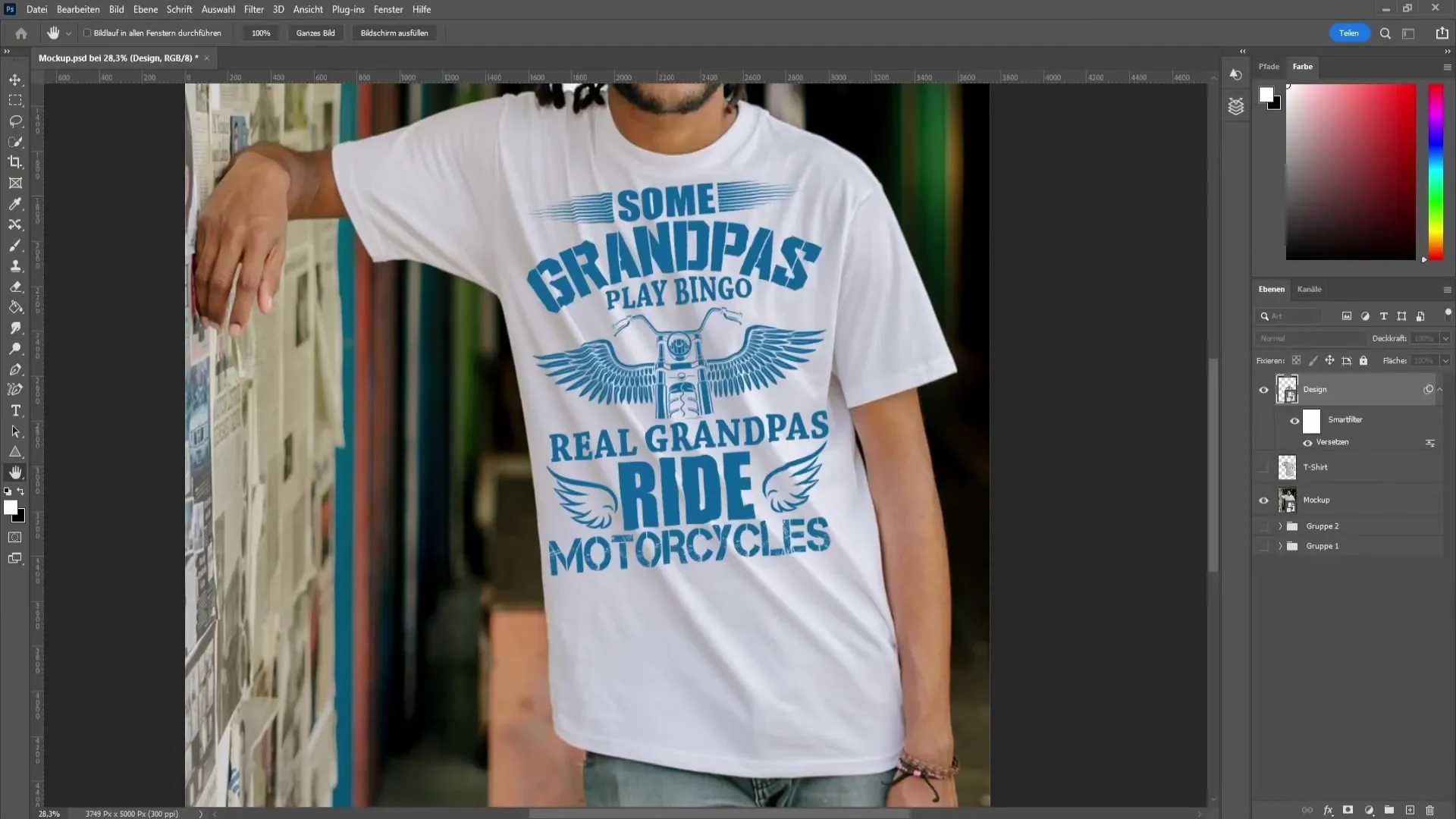Enable Bildlauf in allen Fenstern durchführen
The width and height of the screenshot is (1456, 819).
pyautogui.click(x=87, y=33)
